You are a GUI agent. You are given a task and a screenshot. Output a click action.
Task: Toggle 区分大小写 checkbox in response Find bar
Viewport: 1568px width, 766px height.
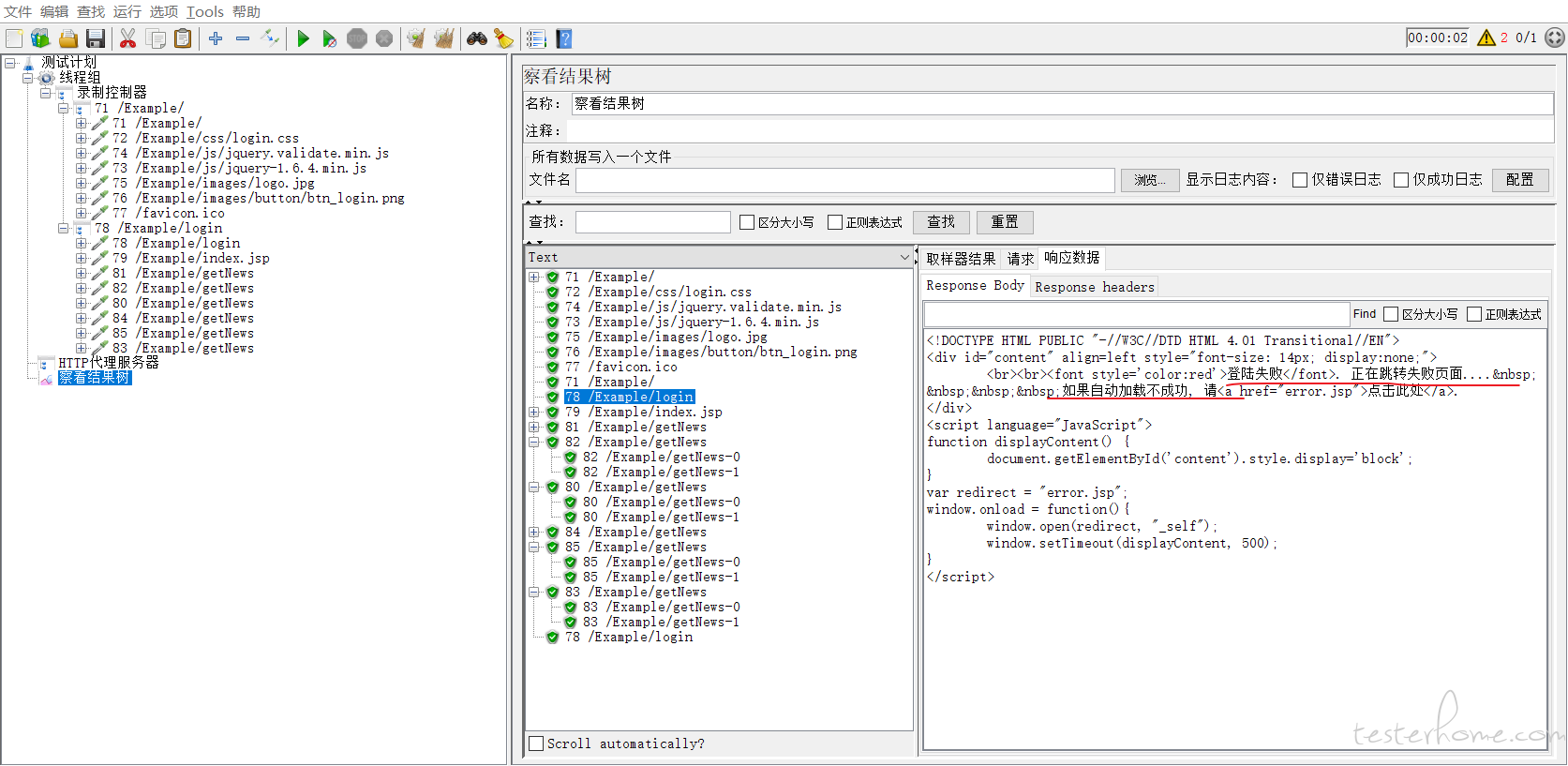(x=1391, y=314)
